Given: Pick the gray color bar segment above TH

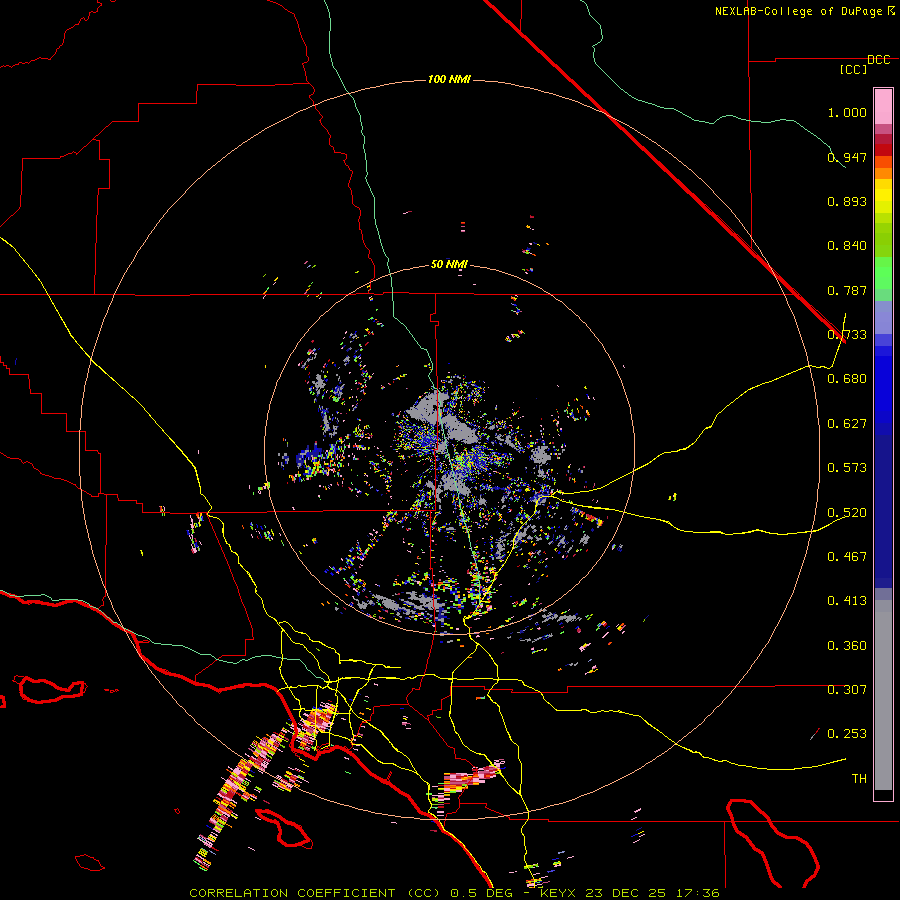Looking at the screenshot, I should click(x=883, y=695).
